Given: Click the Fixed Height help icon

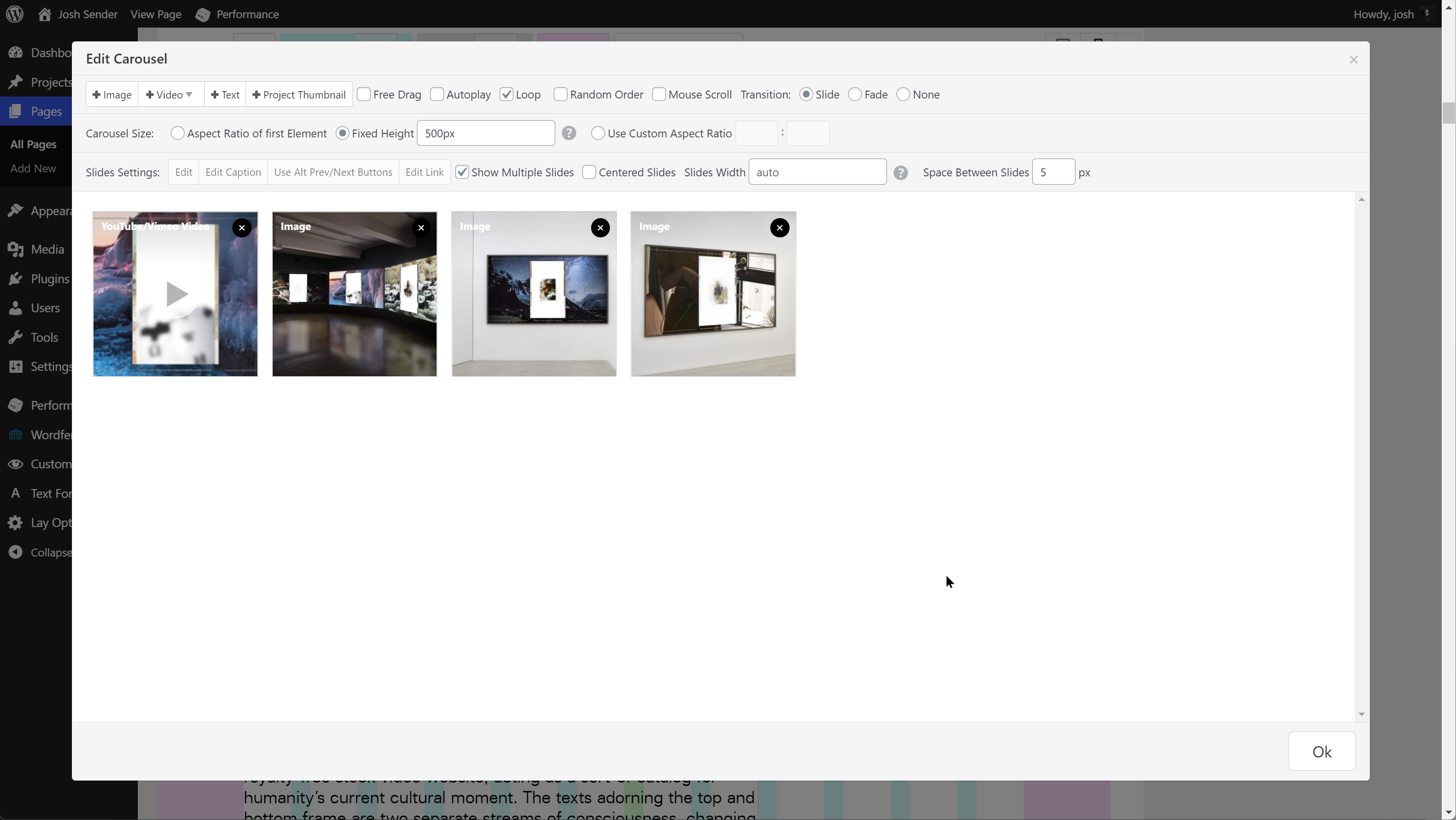Looking at the screenshot, I should [x=569, y=133].
